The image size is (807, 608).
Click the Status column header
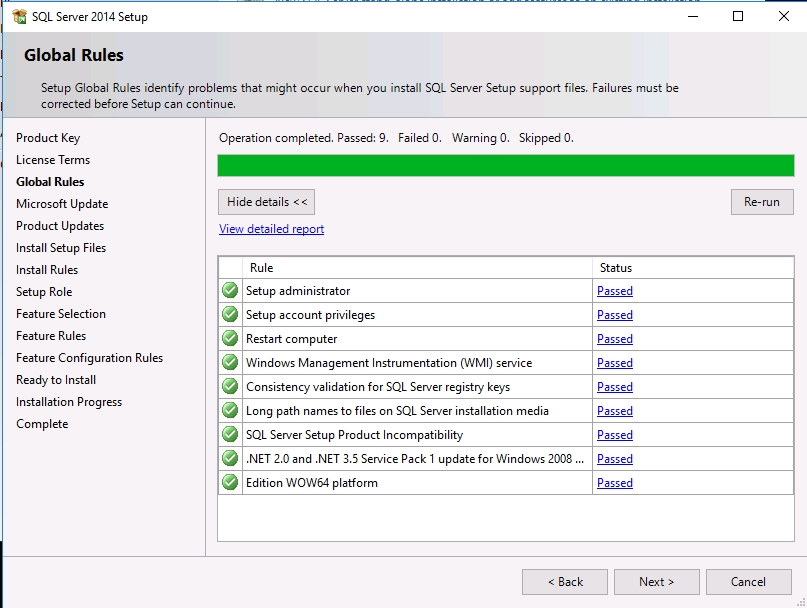pos(693,268)
